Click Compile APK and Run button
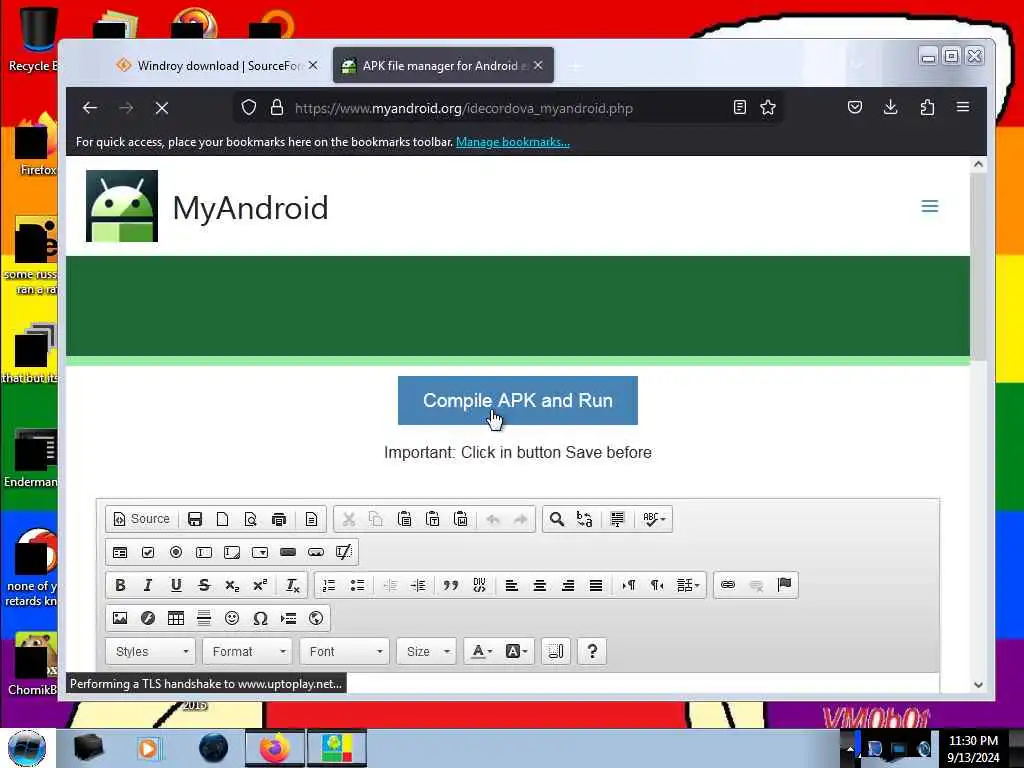 (518, 400)
